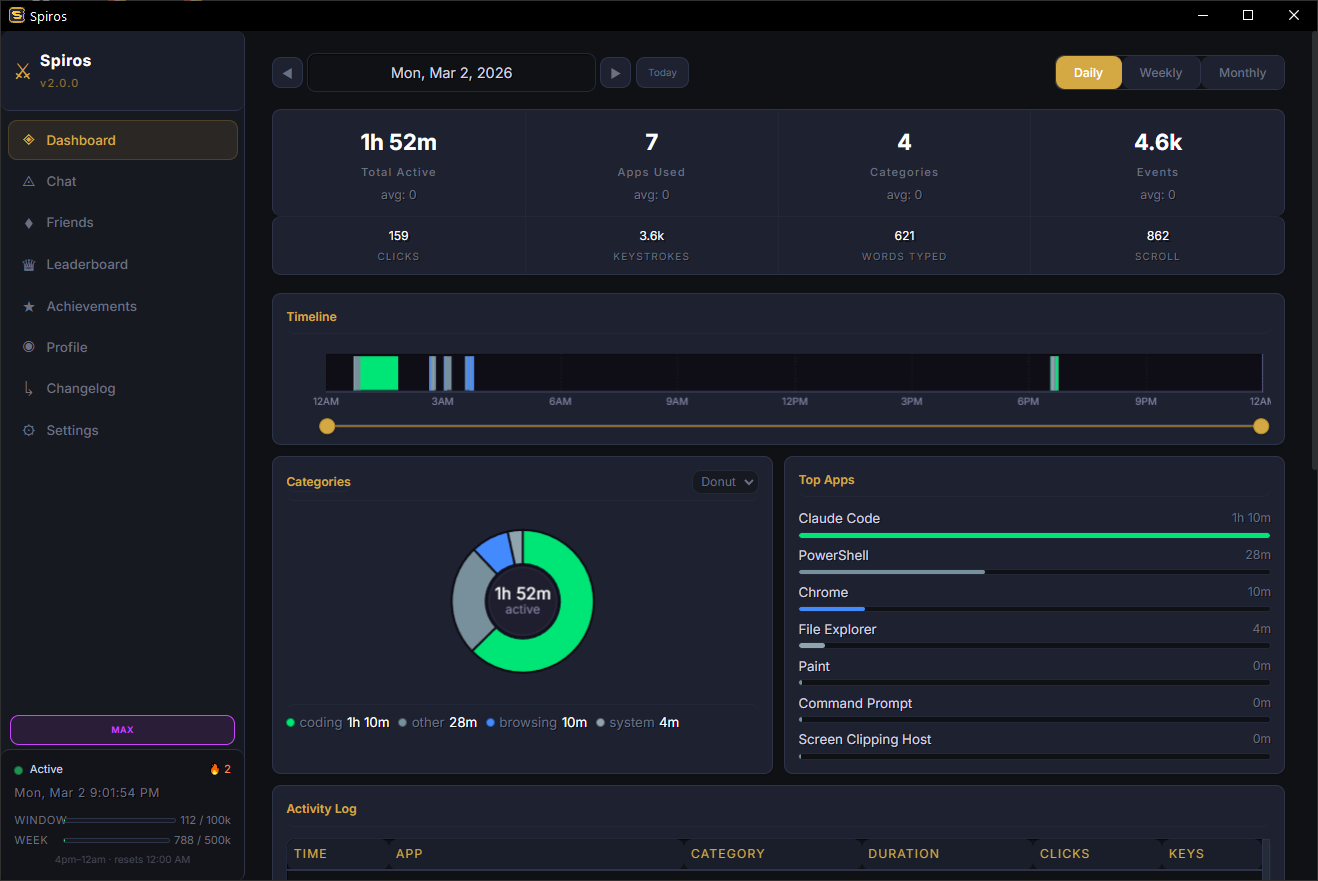Image resolution: width=1318 pixels, height=881 pixels.
Task: Click the "4.6k" Events stat
Action: [x=1158, y=142]
